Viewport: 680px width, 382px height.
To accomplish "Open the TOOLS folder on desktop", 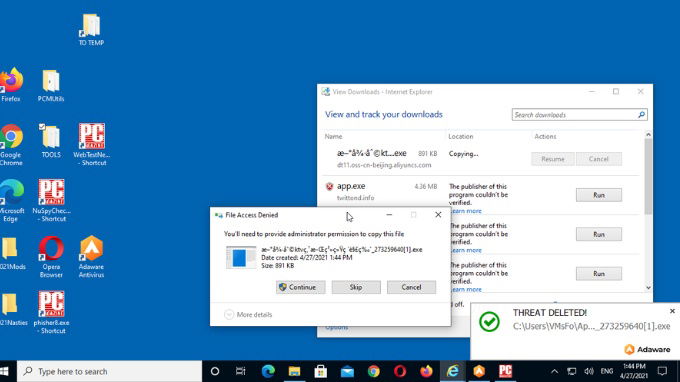I will point(51,141).
